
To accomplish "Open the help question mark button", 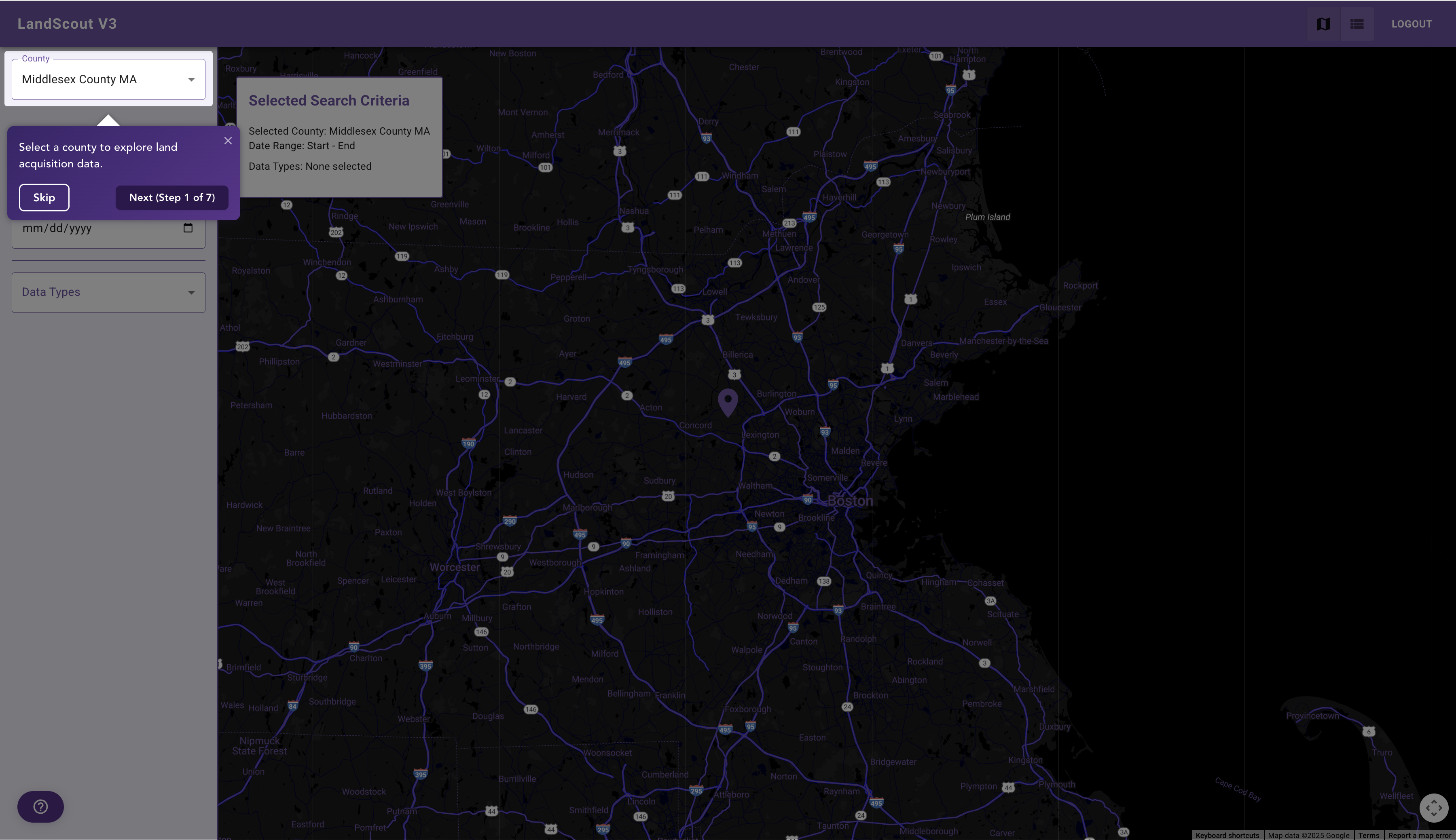I will [x=40, y=806].
